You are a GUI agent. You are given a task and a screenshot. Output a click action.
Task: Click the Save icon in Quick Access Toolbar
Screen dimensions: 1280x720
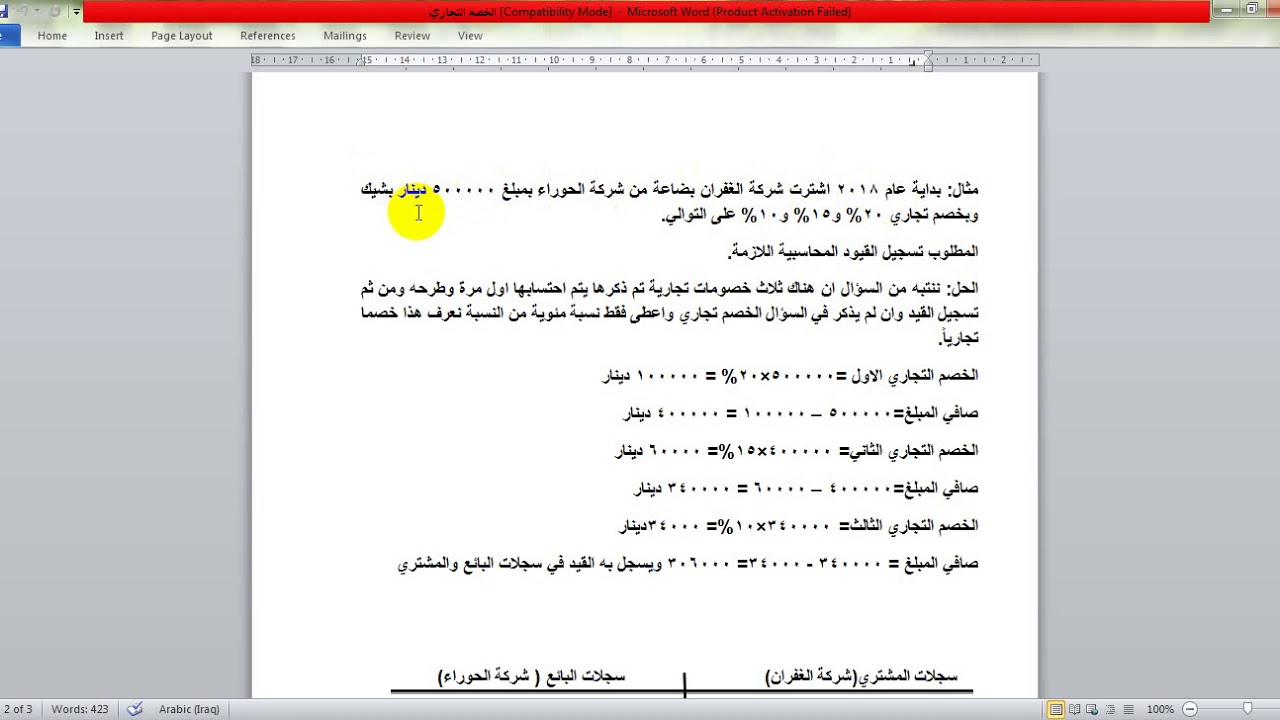(5, 11)
